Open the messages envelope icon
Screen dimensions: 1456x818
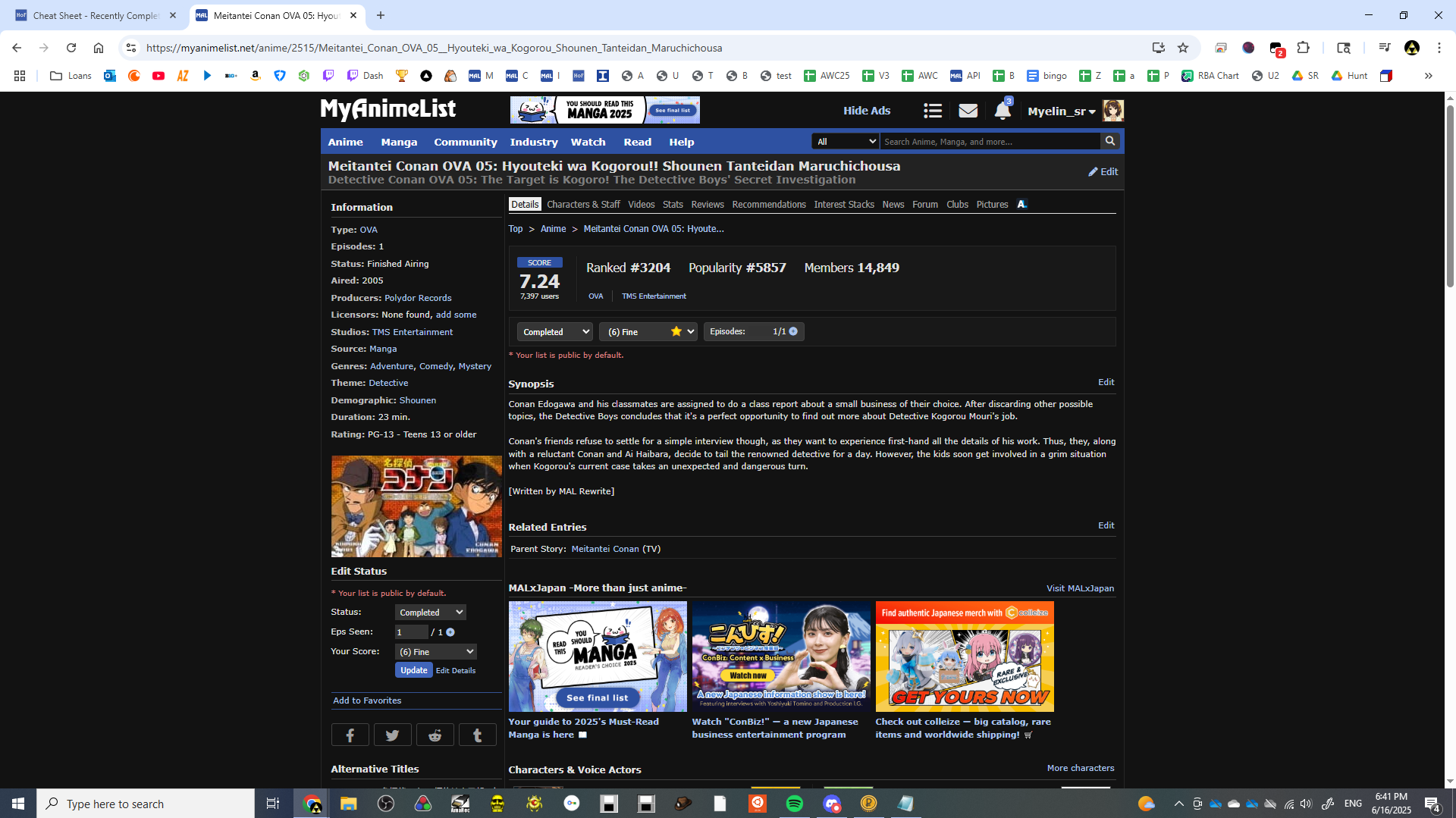click(968, 111)
